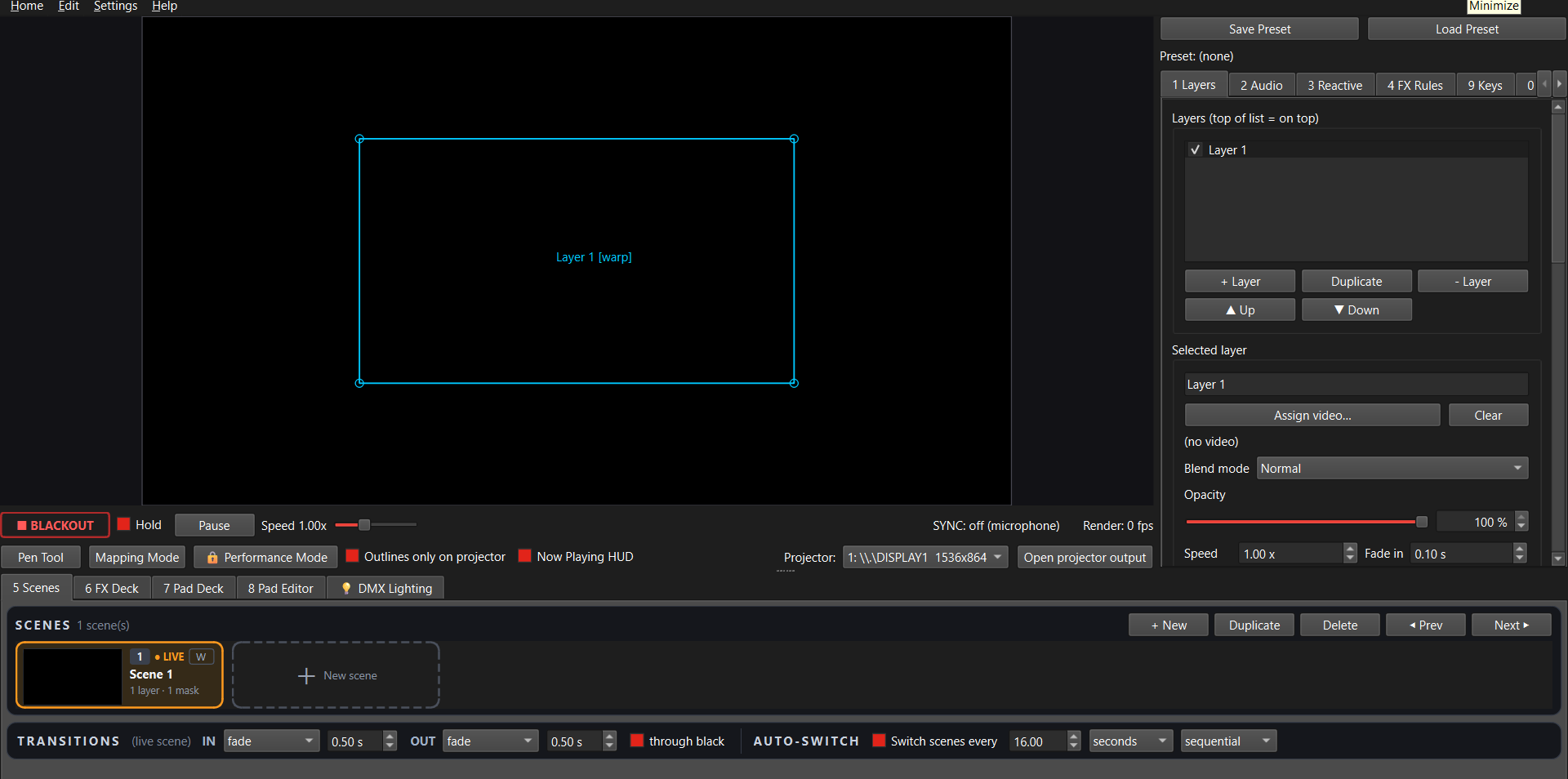
Task: Open the Edit menu
Action: coord(69,7)
